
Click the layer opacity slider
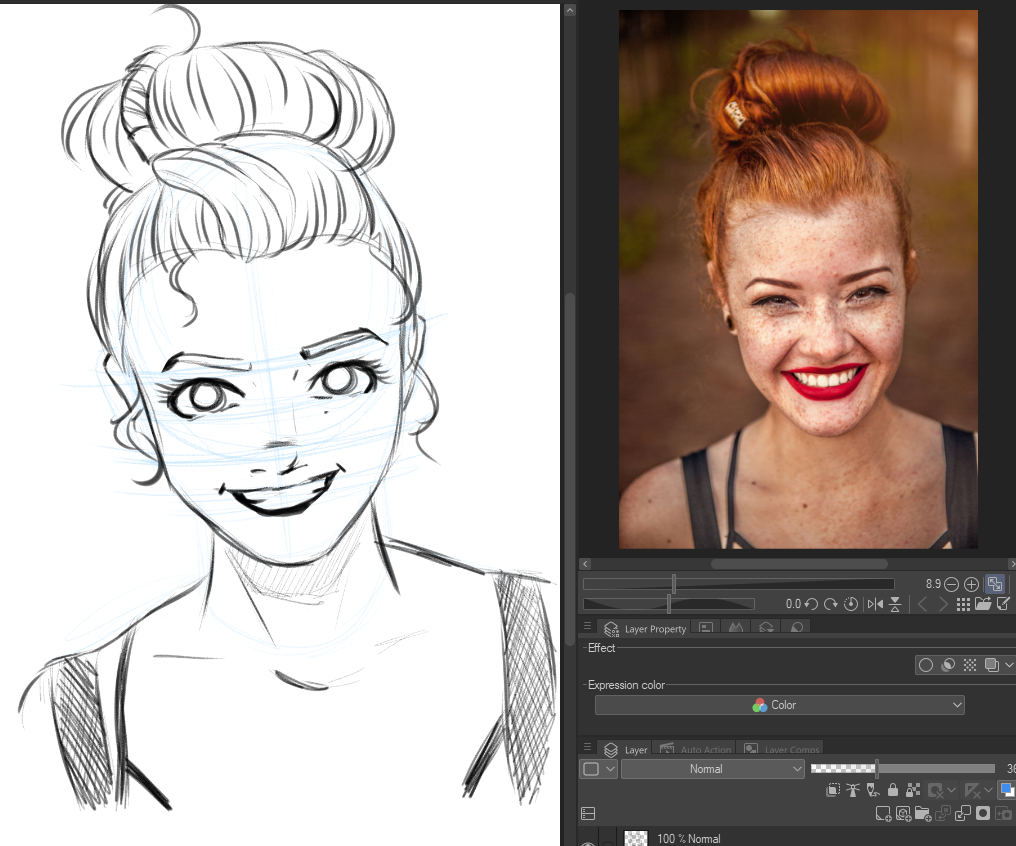click(x=902, y=769)
